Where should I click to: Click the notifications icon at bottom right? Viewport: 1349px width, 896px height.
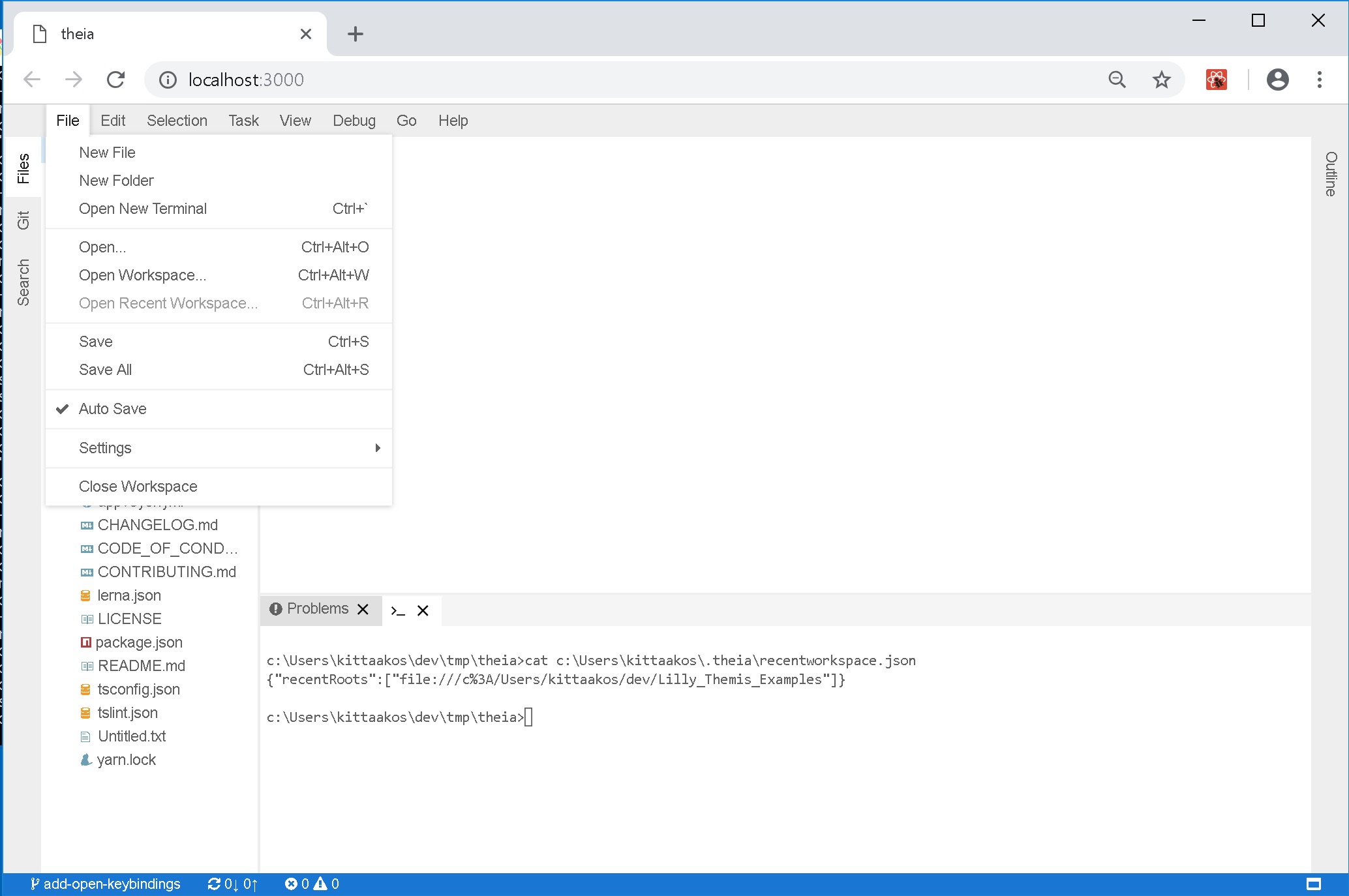(1314, 884)
